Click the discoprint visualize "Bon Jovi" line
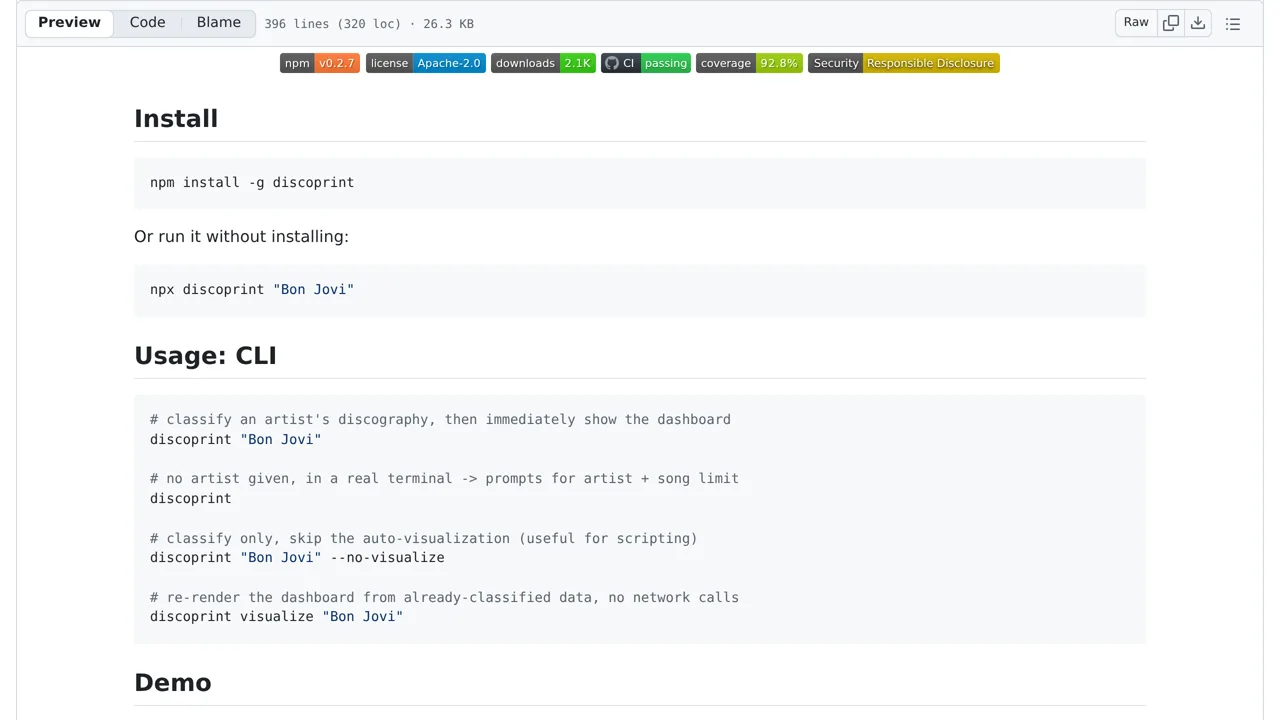The height and width of the screenshot is (720, 1280). click(x=276, y=617)
